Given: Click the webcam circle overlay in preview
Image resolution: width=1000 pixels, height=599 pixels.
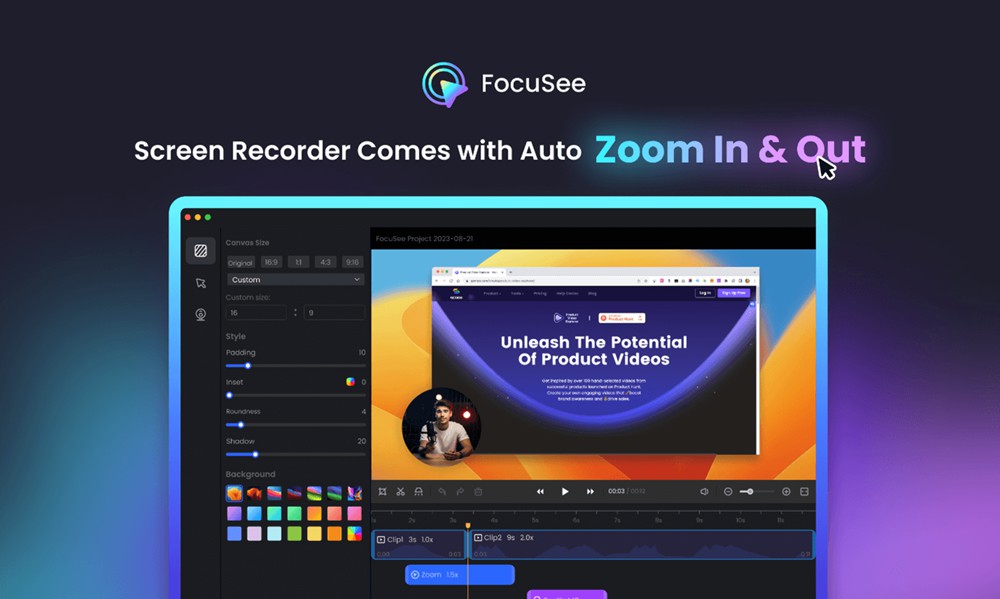Looking at the screenshot, I should point(441,427).
